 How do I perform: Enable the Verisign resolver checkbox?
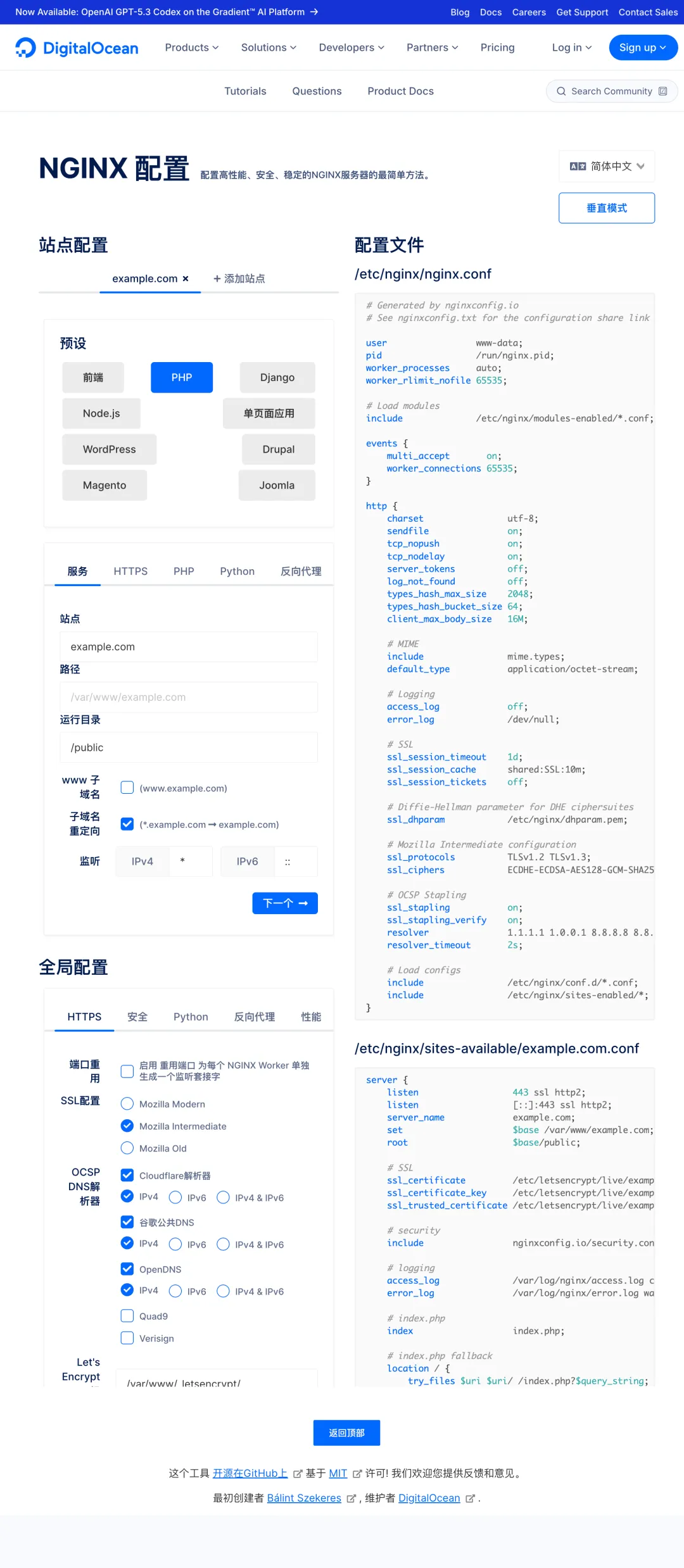pos(127,1338)
